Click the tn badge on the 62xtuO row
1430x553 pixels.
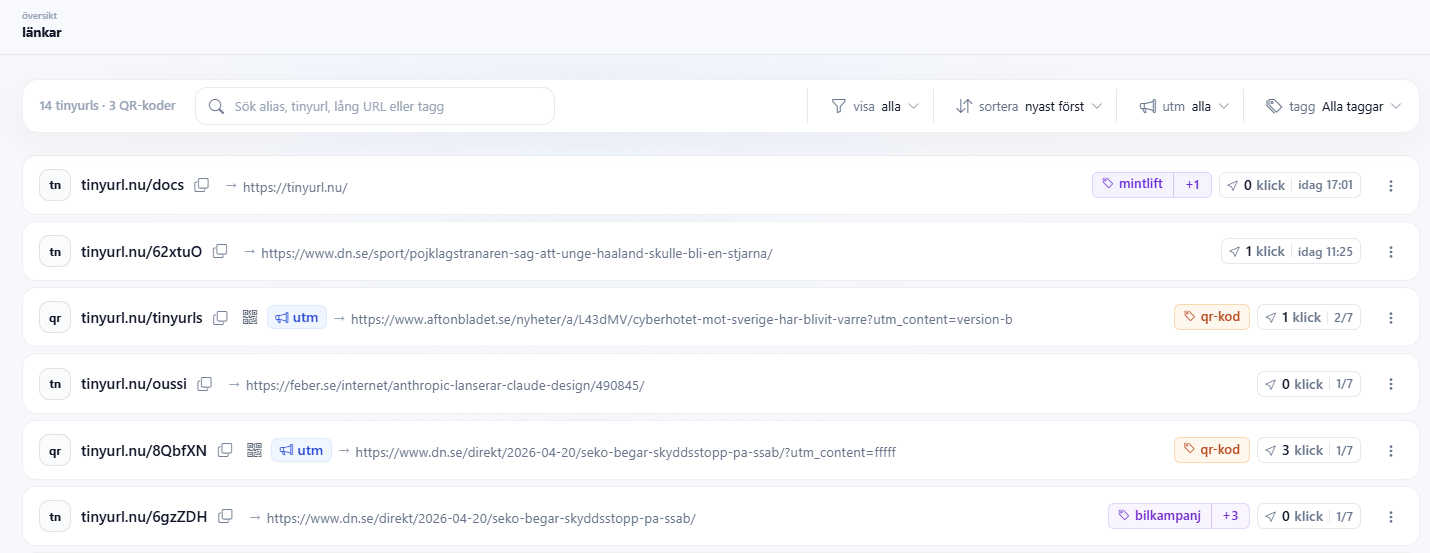[55, 251]
